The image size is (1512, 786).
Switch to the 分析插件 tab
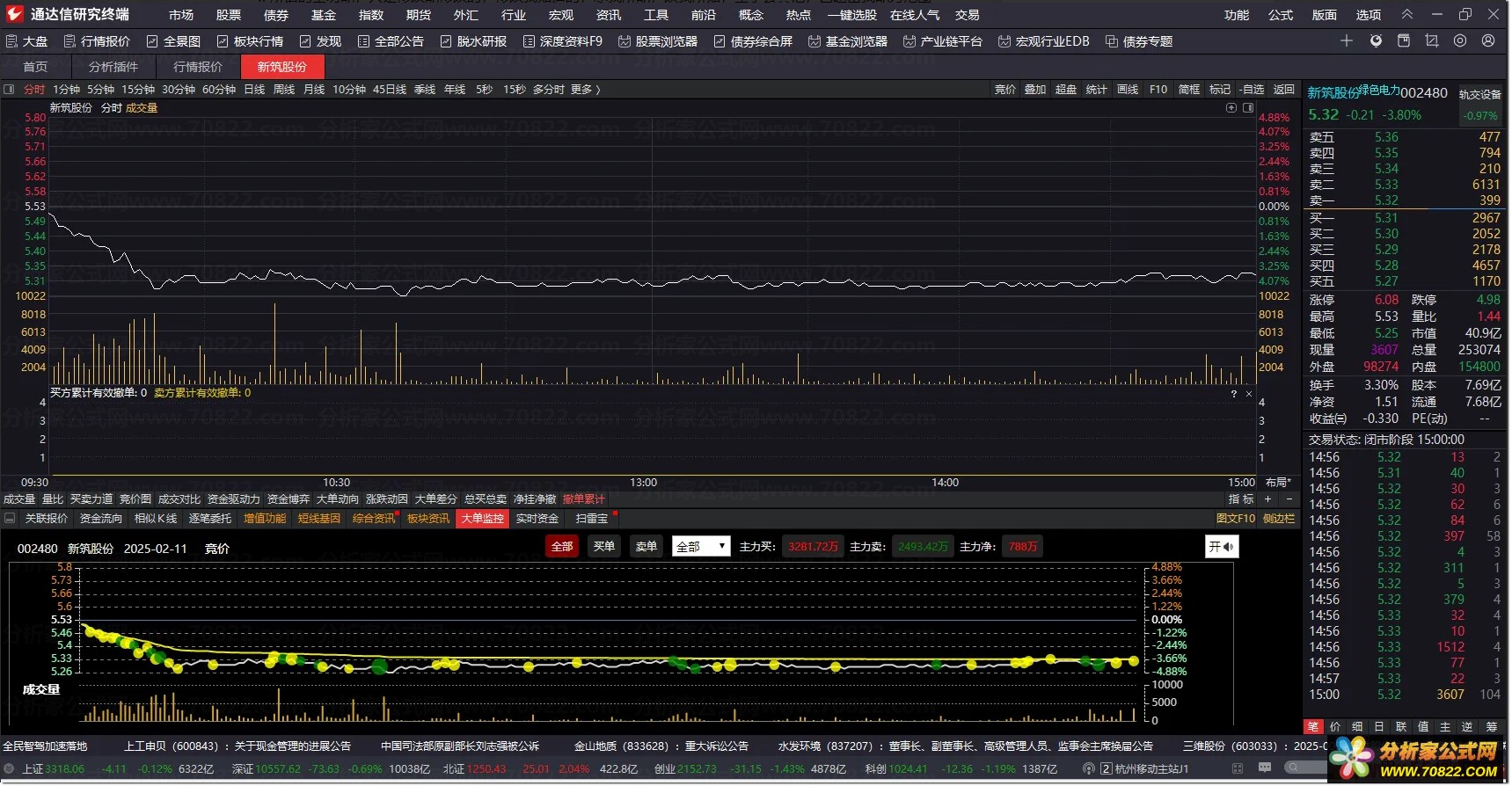113,67
